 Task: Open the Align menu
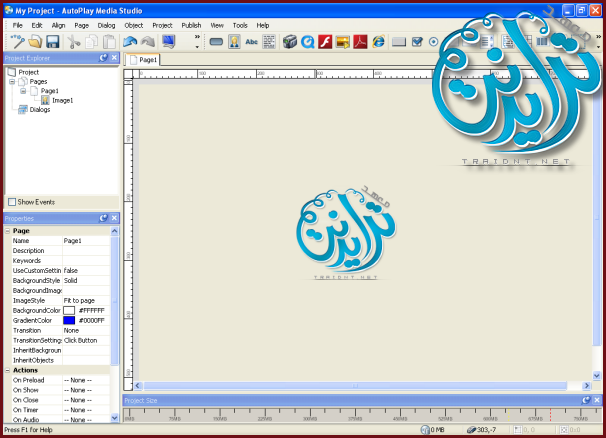pyautogui.click(x=58, y=25)
